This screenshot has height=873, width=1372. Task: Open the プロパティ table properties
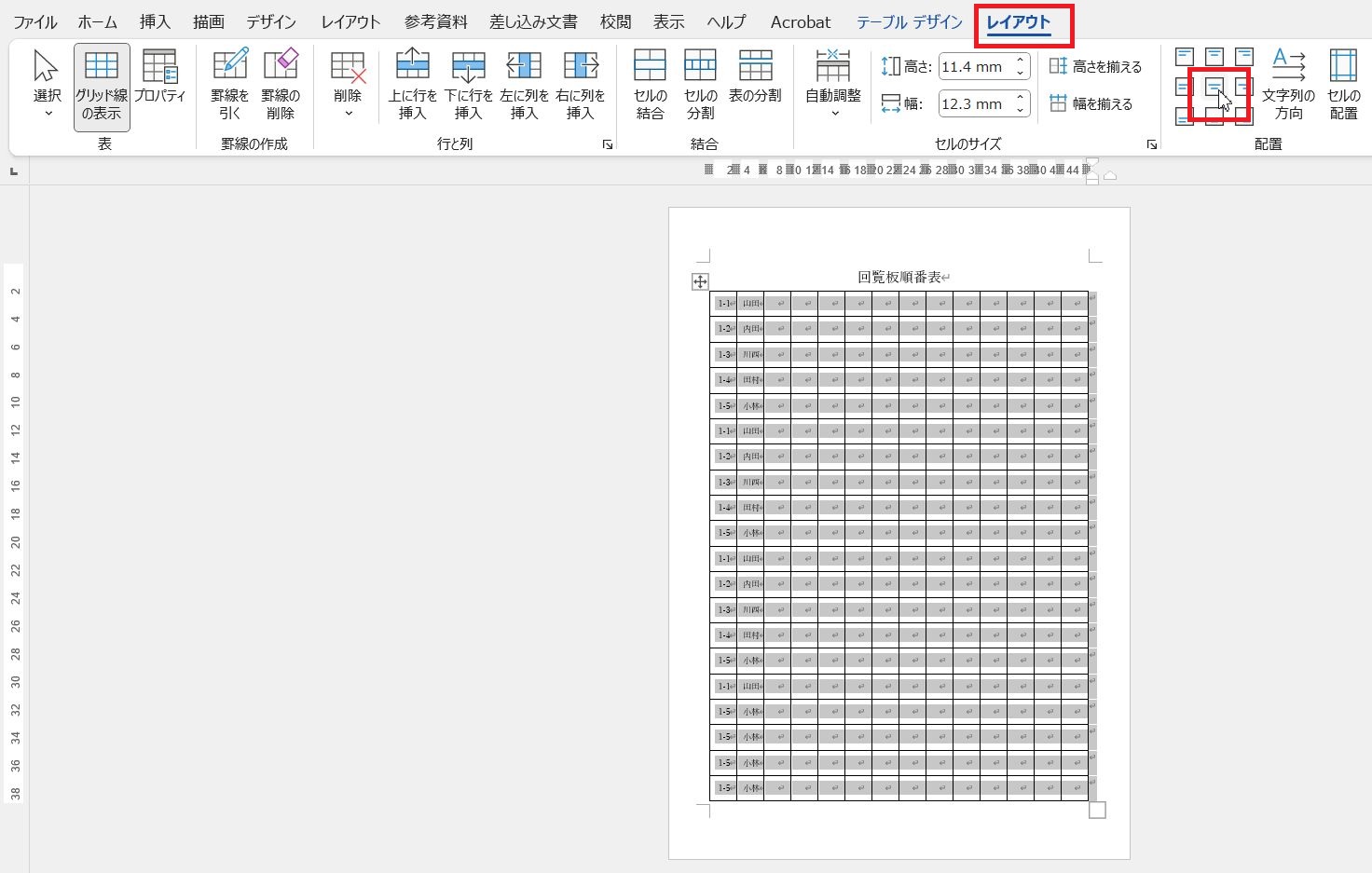(159, 77)
